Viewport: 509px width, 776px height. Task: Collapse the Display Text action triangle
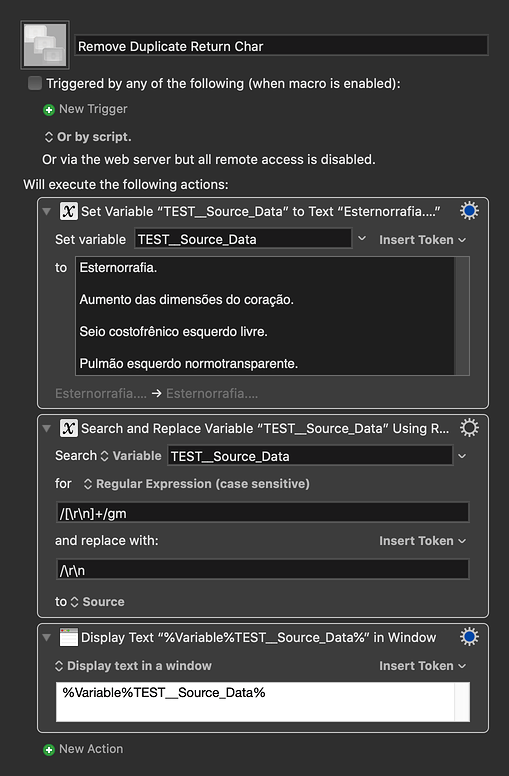47,637
